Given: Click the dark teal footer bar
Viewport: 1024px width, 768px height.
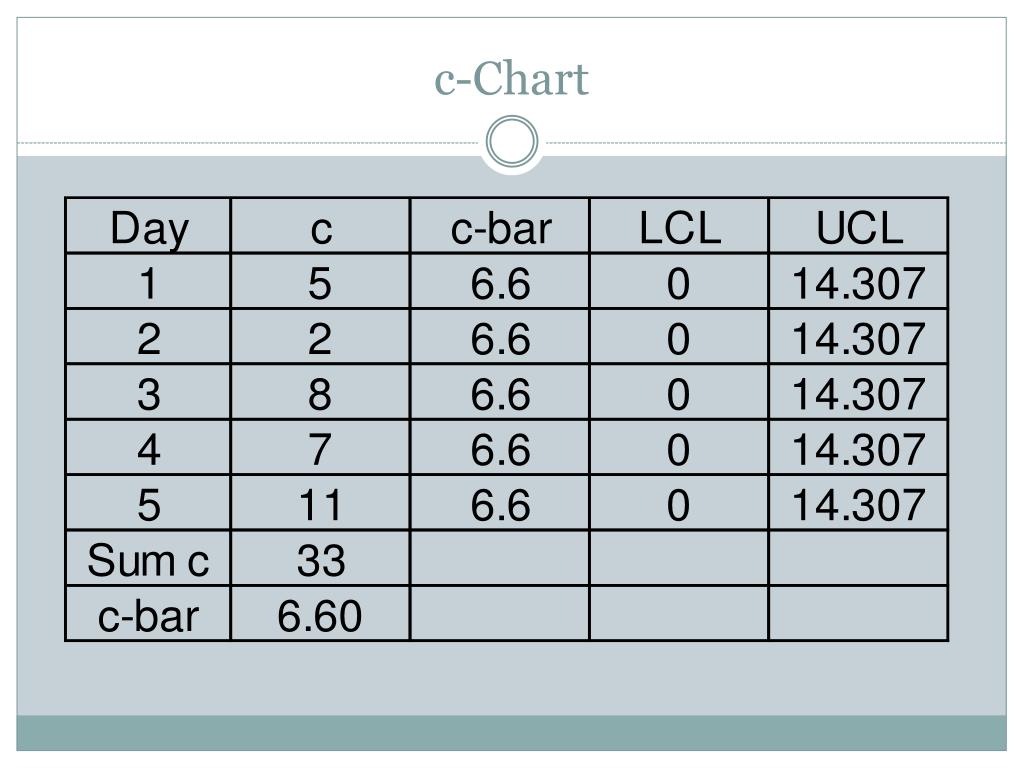Looking at the screenshot, I should 511,733.
